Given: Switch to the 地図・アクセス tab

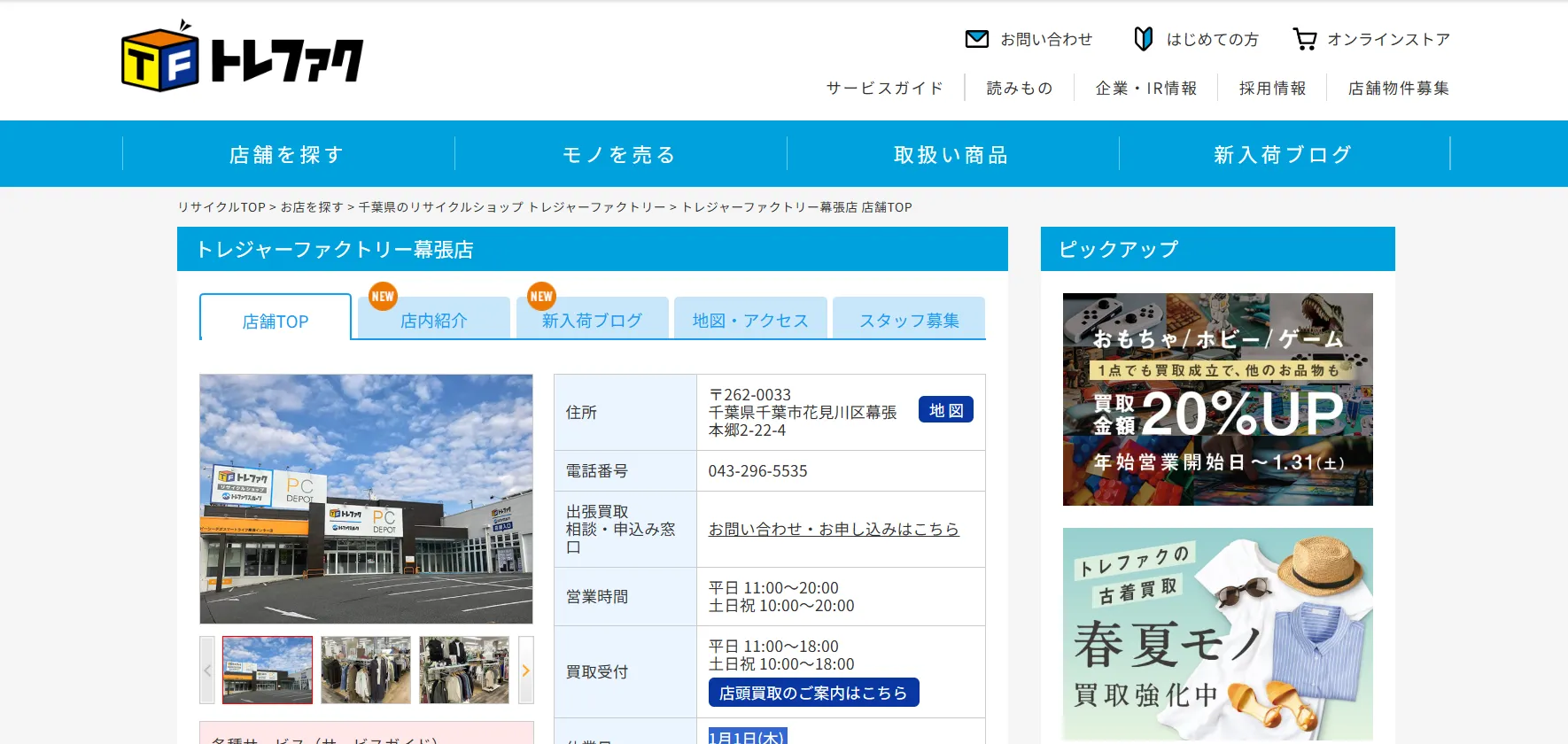Looking at the screenshot, I should (750, 321).
